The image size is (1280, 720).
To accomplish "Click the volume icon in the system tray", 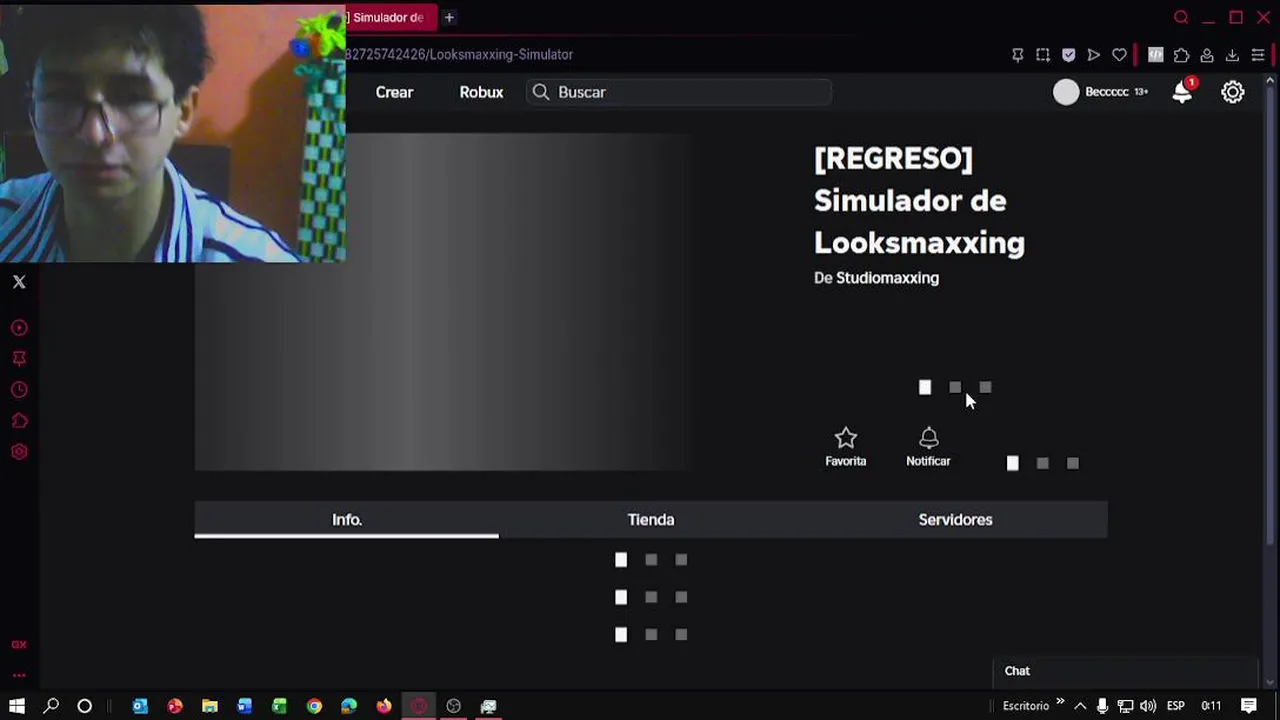I will point(1148,706).
